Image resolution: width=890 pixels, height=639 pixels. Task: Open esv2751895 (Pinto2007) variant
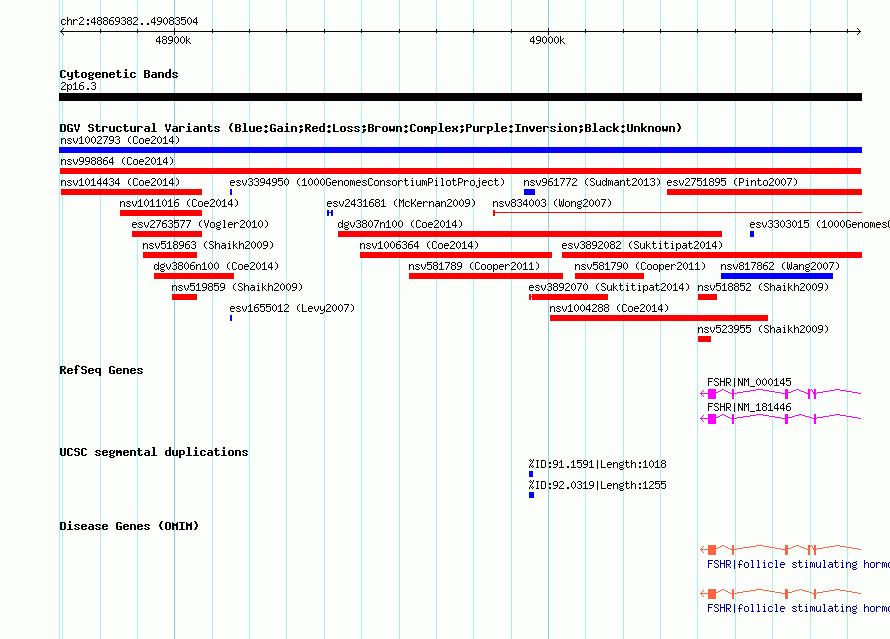(732, 182)
